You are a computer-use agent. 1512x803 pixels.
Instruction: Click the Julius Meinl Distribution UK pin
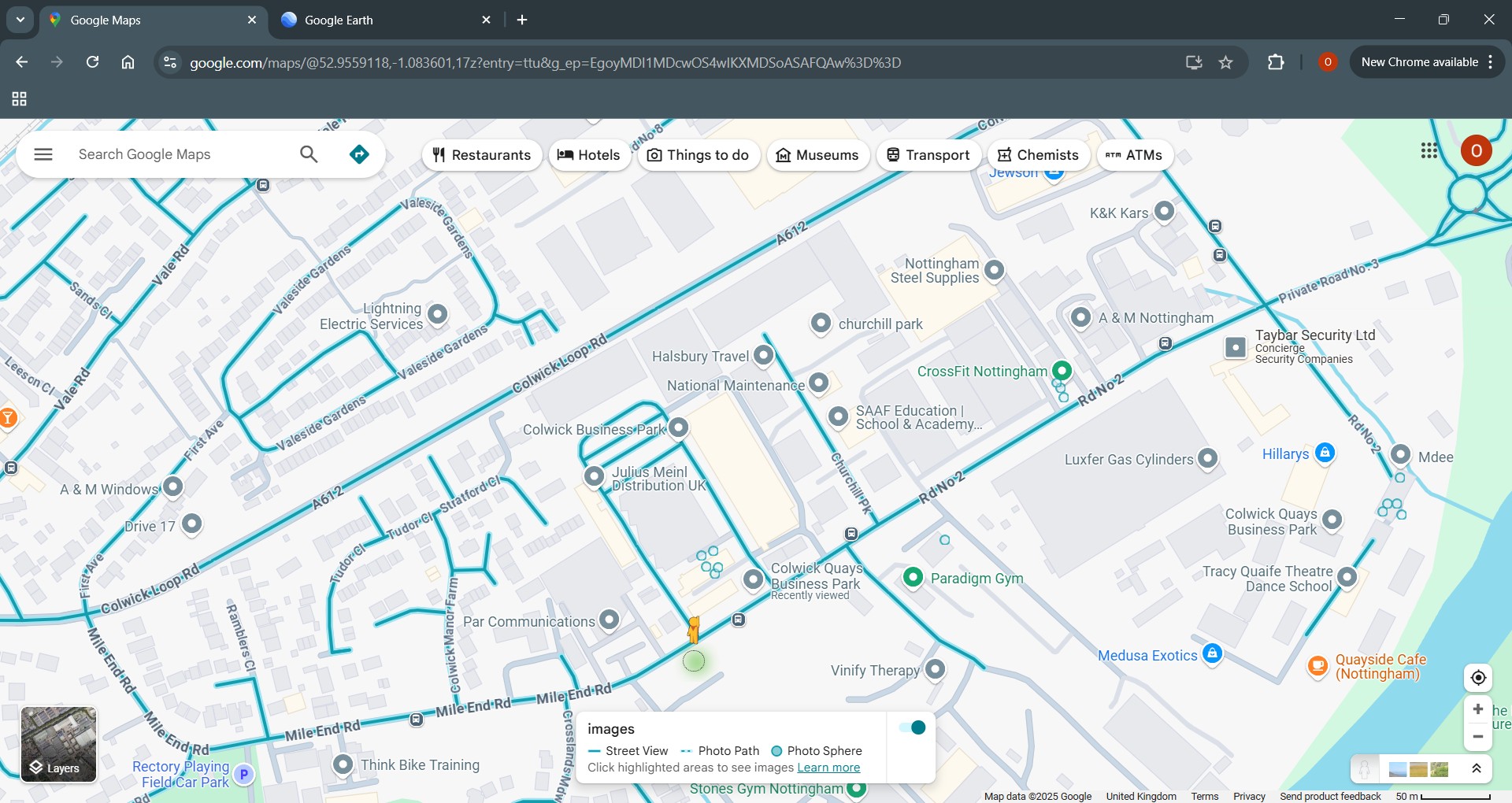(x=595, y=476)
